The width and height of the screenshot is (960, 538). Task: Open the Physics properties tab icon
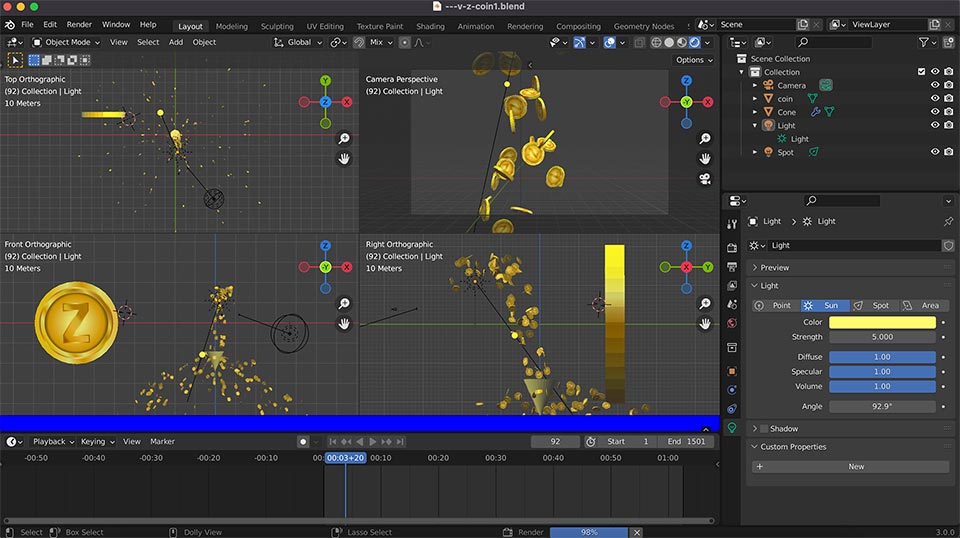pyautogui.click(x=732, y=389)
